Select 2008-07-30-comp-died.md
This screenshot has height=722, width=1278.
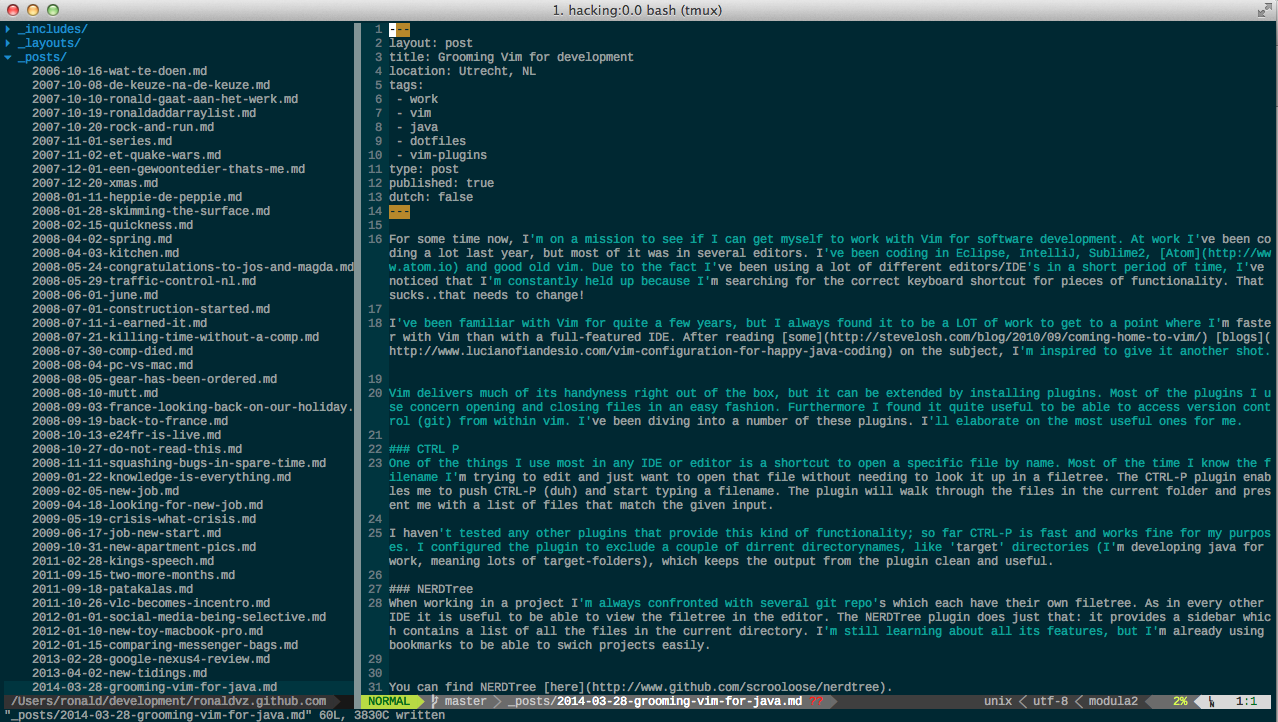112,351
